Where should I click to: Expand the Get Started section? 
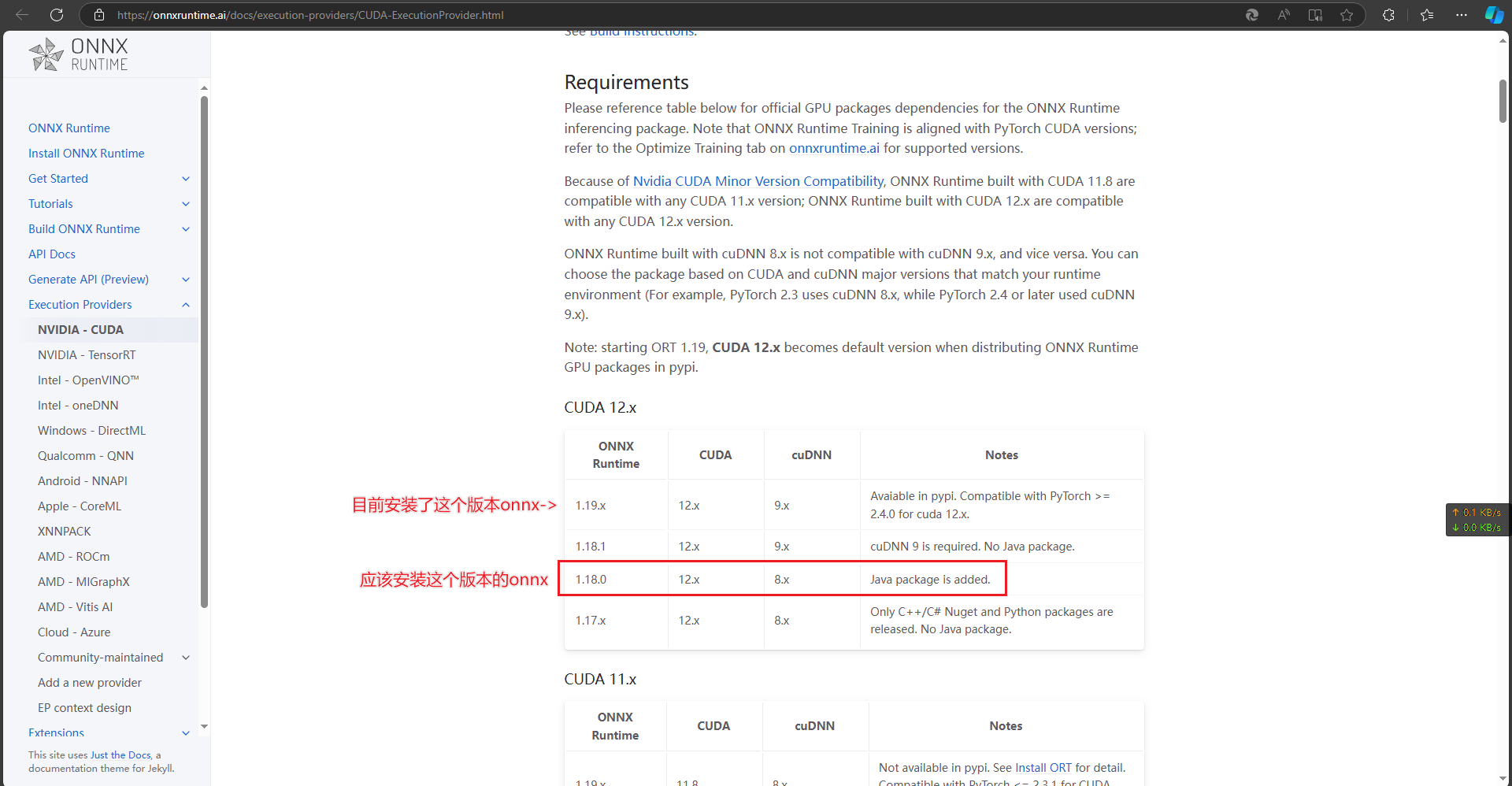[186, 179]
